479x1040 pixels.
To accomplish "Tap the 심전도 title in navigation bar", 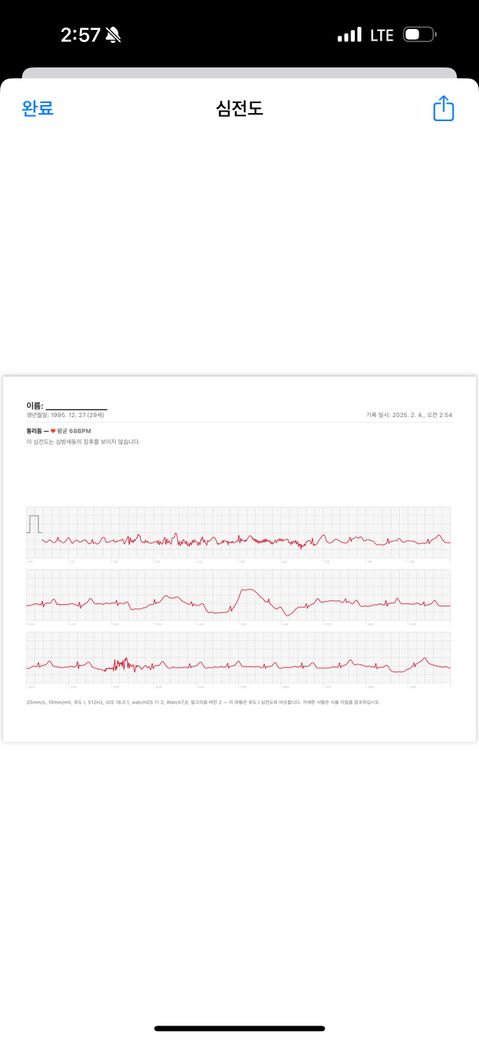I will point(240,108).
